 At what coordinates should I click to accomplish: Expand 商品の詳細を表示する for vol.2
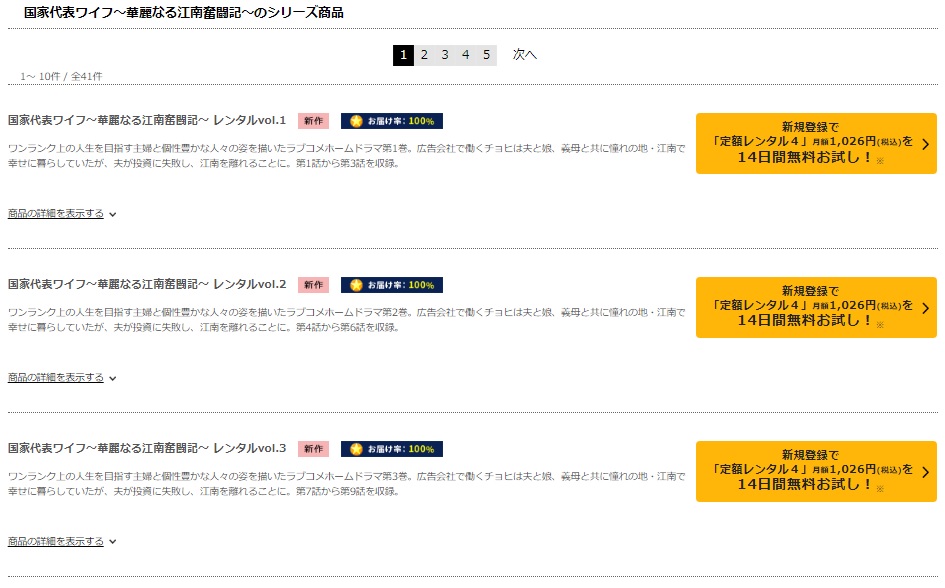tap(61, 377)
